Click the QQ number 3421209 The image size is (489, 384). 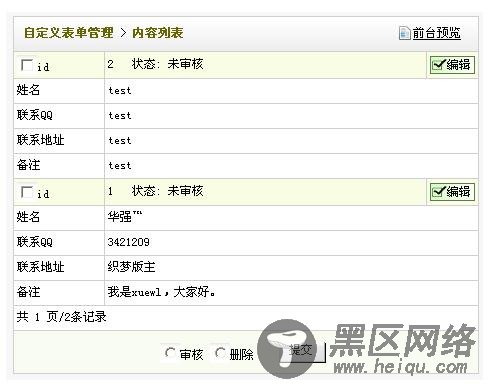tap(129, 242)
